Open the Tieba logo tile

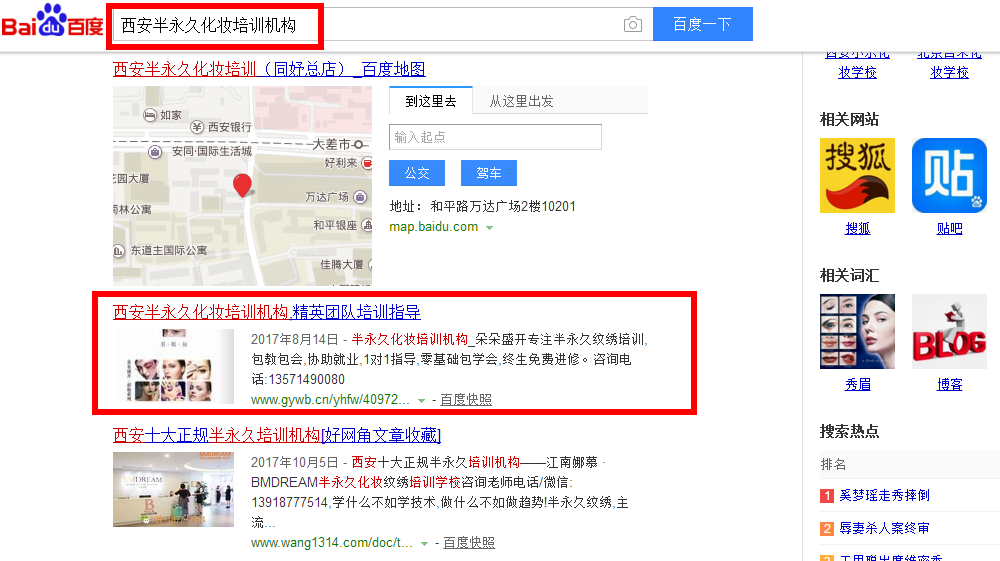[x=949, y=175]
